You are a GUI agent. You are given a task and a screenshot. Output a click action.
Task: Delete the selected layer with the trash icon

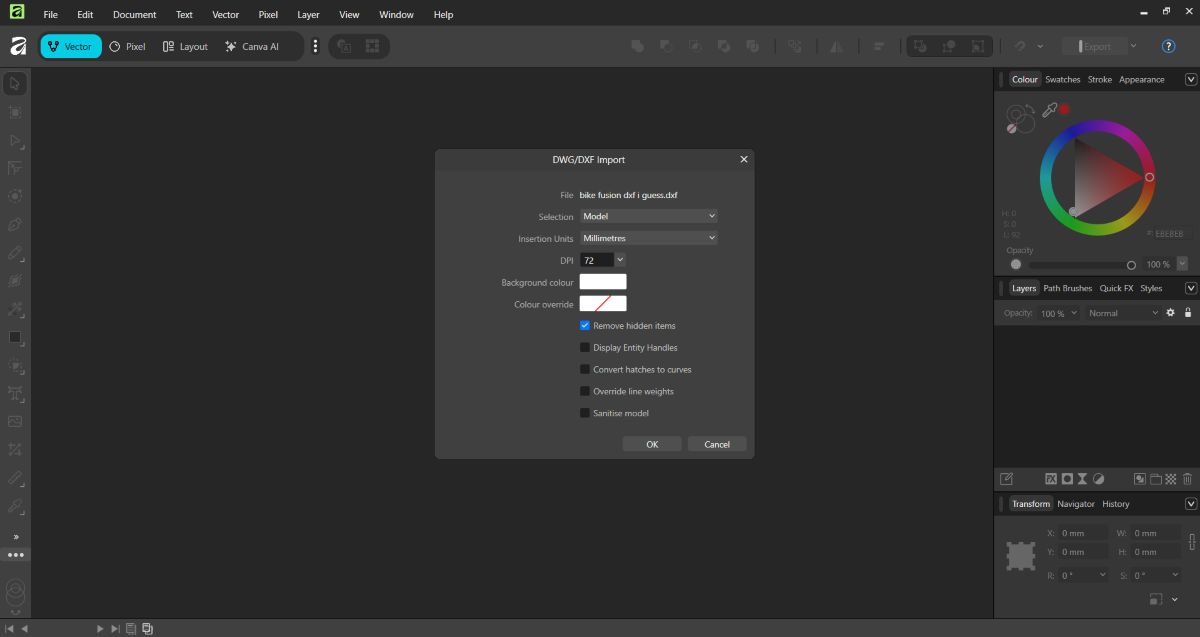[1186, 479]
